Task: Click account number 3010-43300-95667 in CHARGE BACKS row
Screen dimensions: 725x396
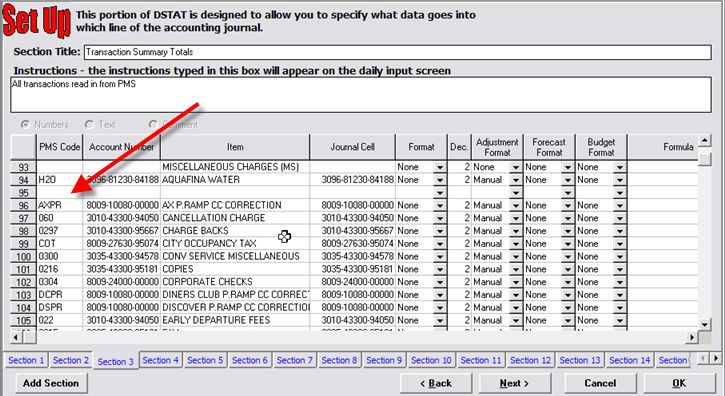Action: coord(122,231)
